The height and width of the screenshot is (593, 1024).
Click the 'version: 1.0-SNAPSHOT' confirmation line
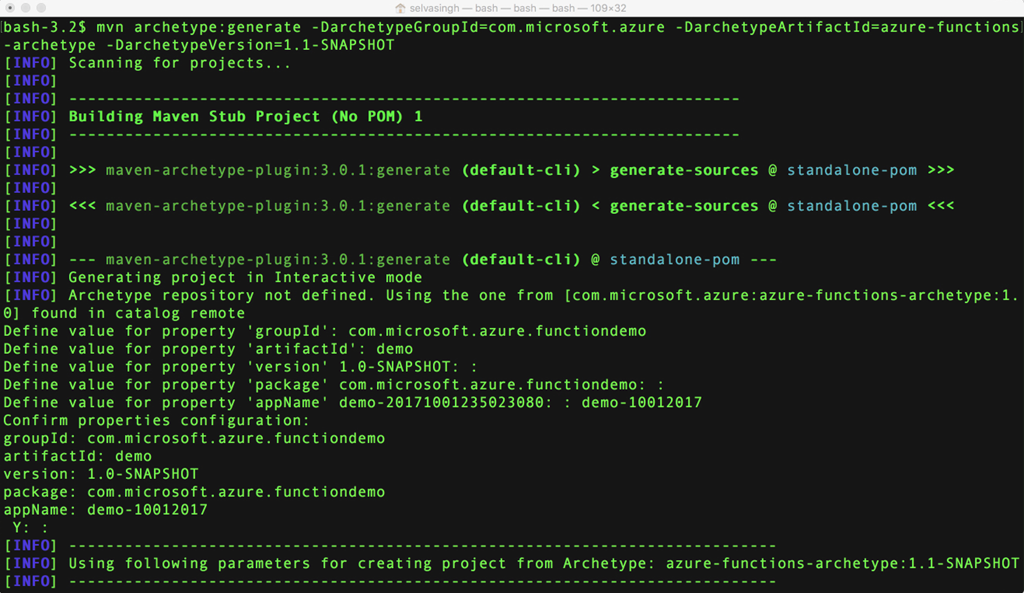click(x=101, y=474)
